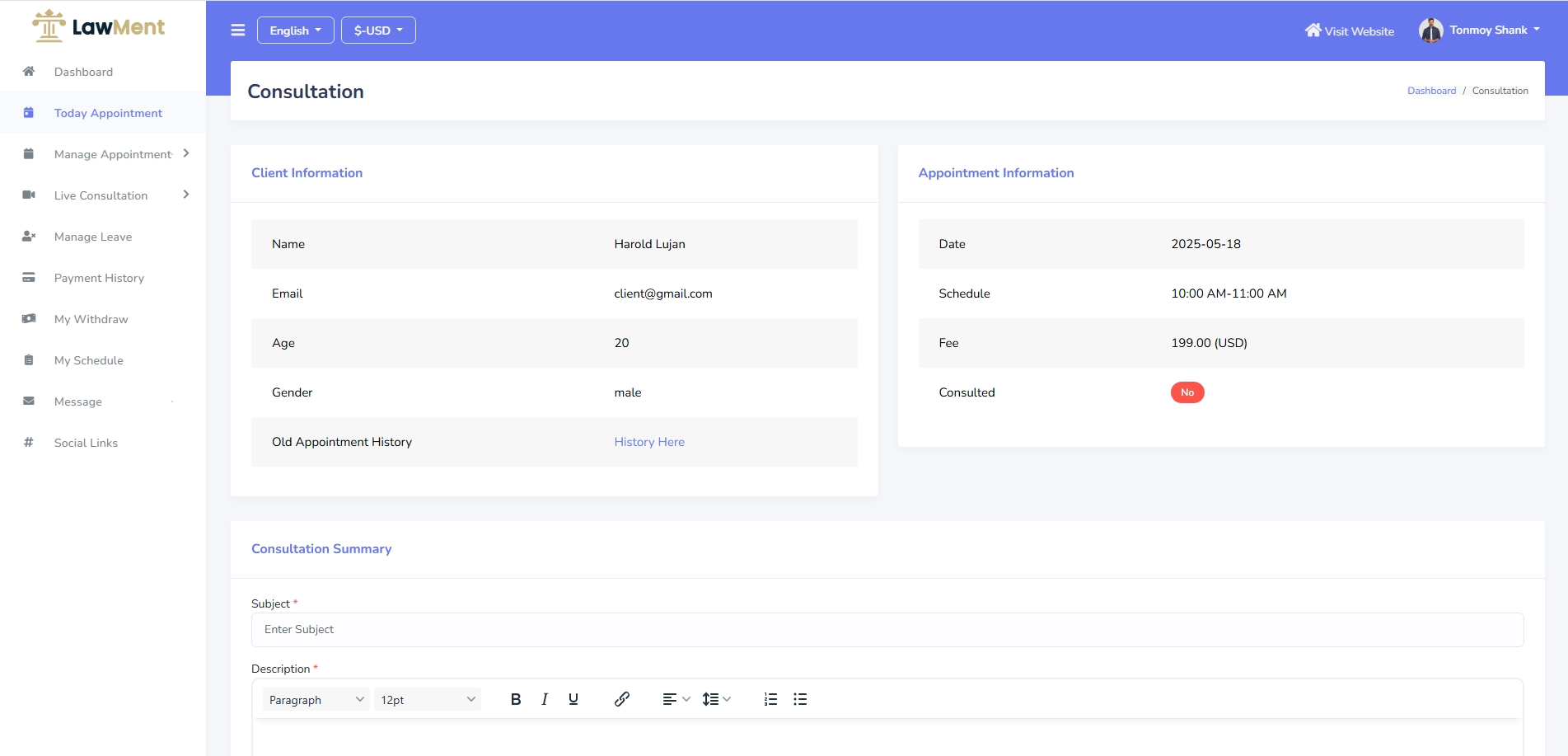
Task: Go to Dashboard in the sidebar
Action: pos(83,72)
